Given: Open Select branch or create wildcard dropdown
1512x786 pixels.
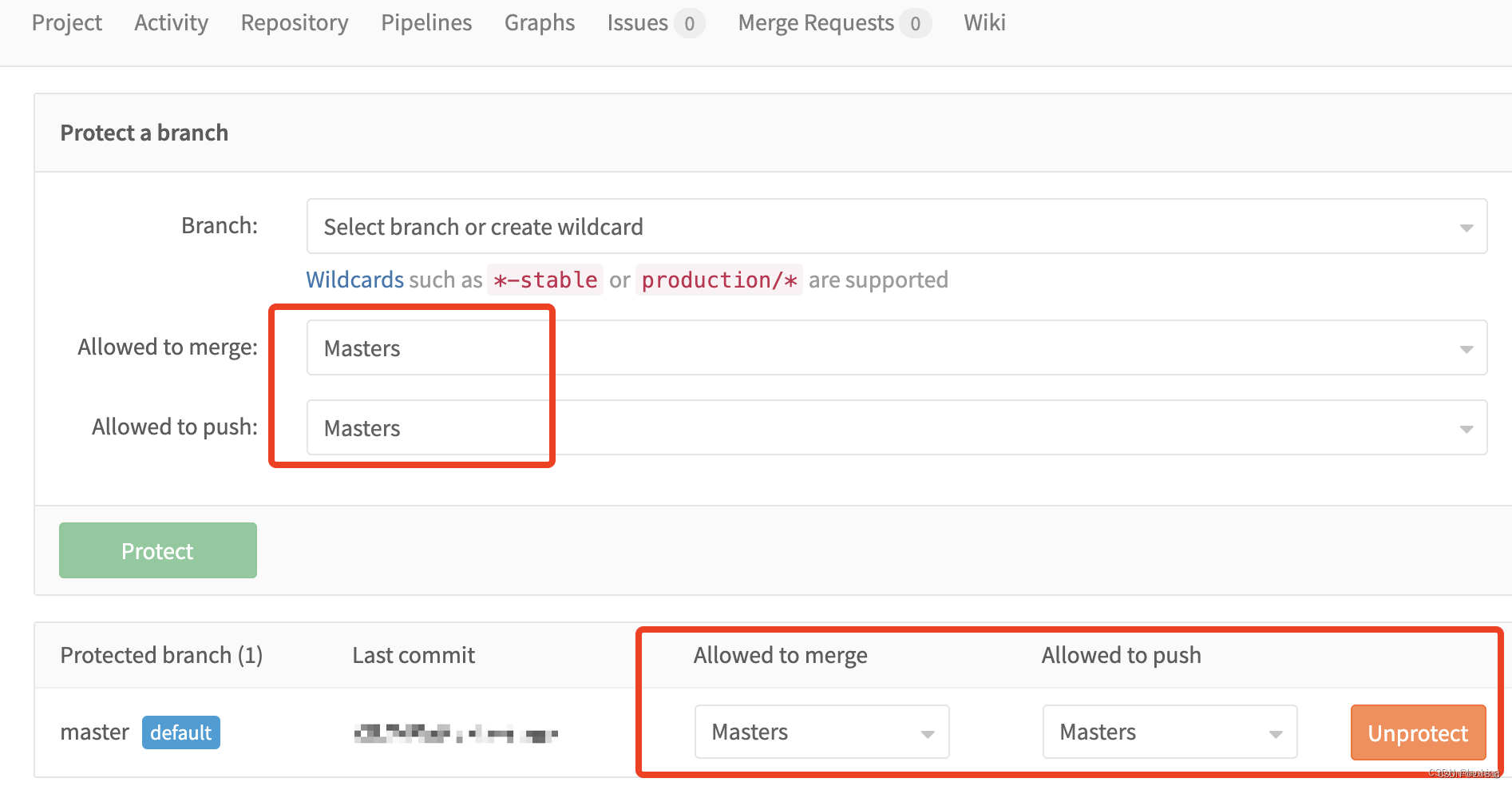Looking at the screenshot, I should click(x=897, y=227).
